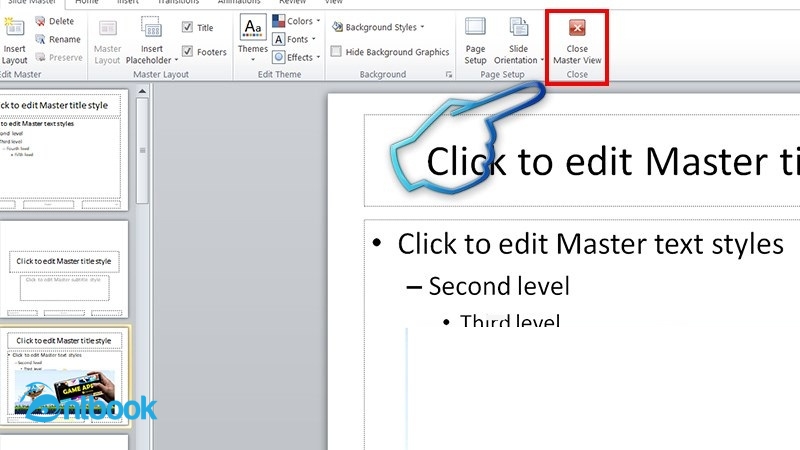The width and height of the screenshot is (800, 450).
Task: Switch to the Animations ribbon tab
Action: (x=239, y=2)
